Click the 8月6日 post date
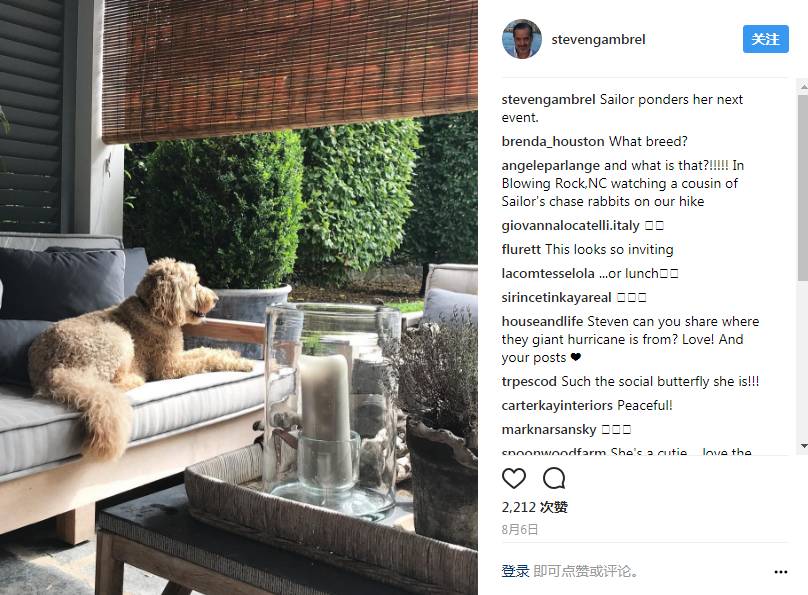This screenshot has height=595, width=808. click(x=519, y=530)
